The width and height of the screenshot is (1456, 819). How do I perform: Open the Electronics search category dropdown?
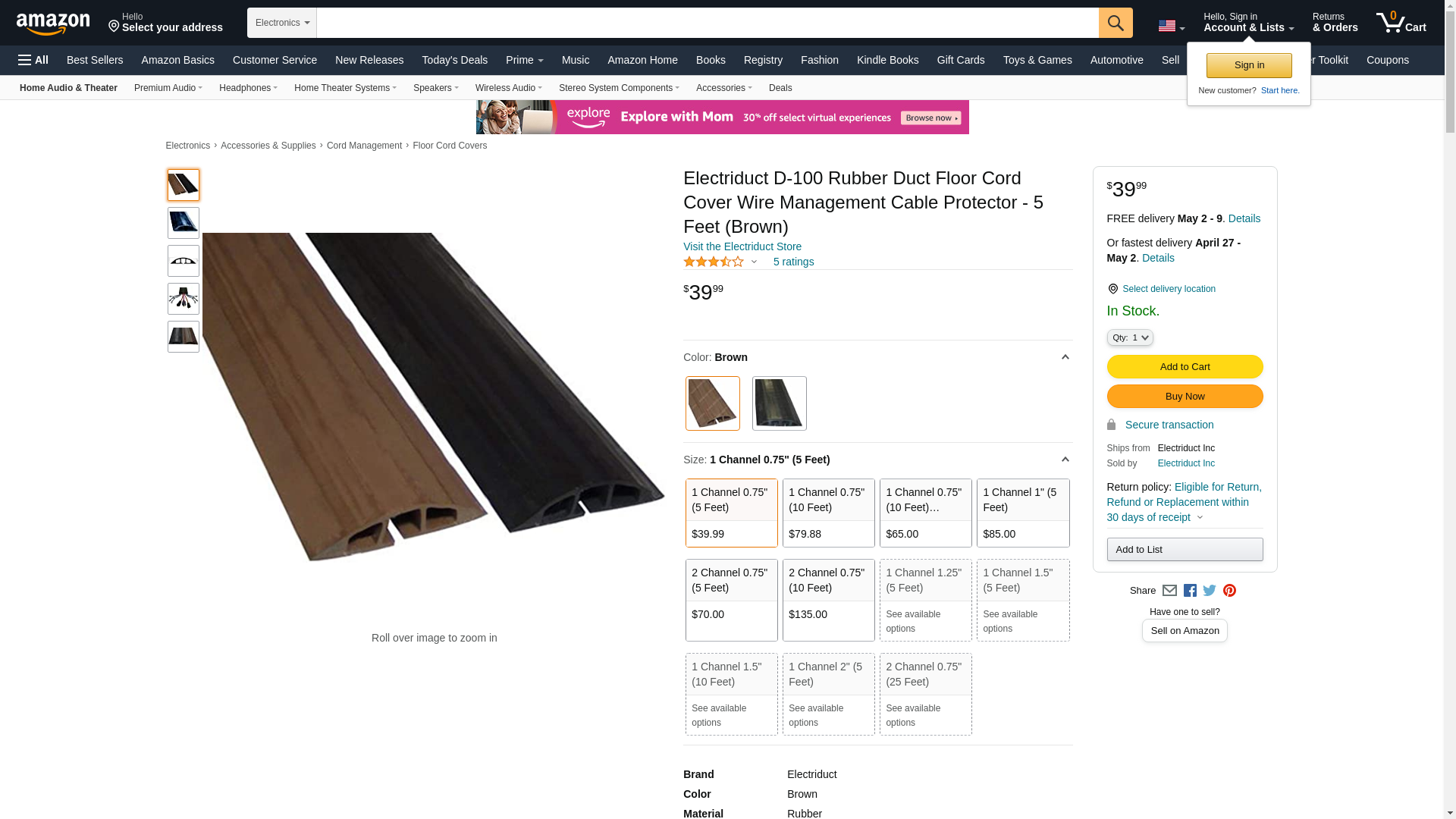click(x=282, y=23)
